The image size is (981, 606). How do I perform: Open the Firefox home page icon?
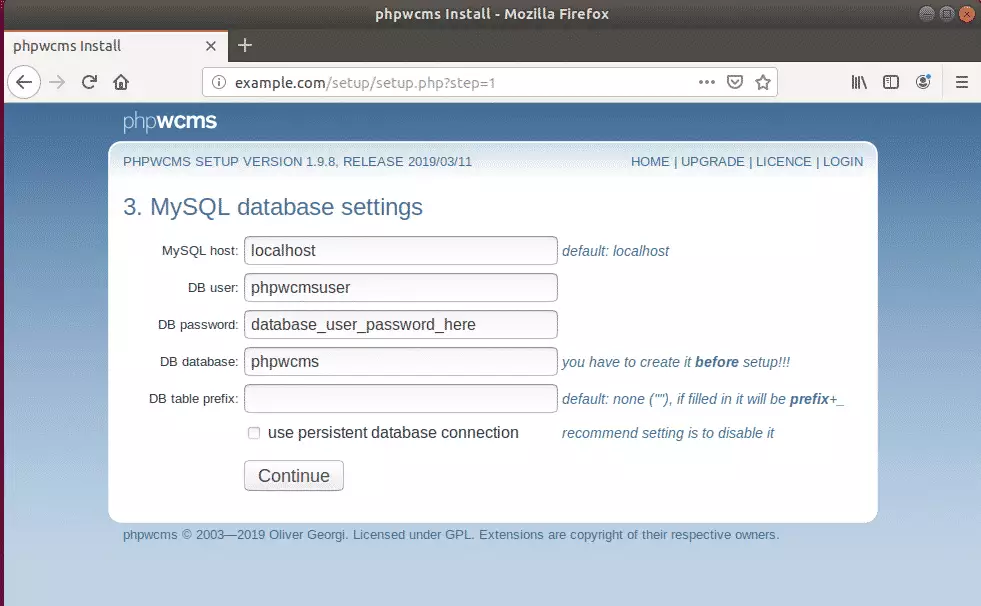pyautogui.click(x=121, y=83)
